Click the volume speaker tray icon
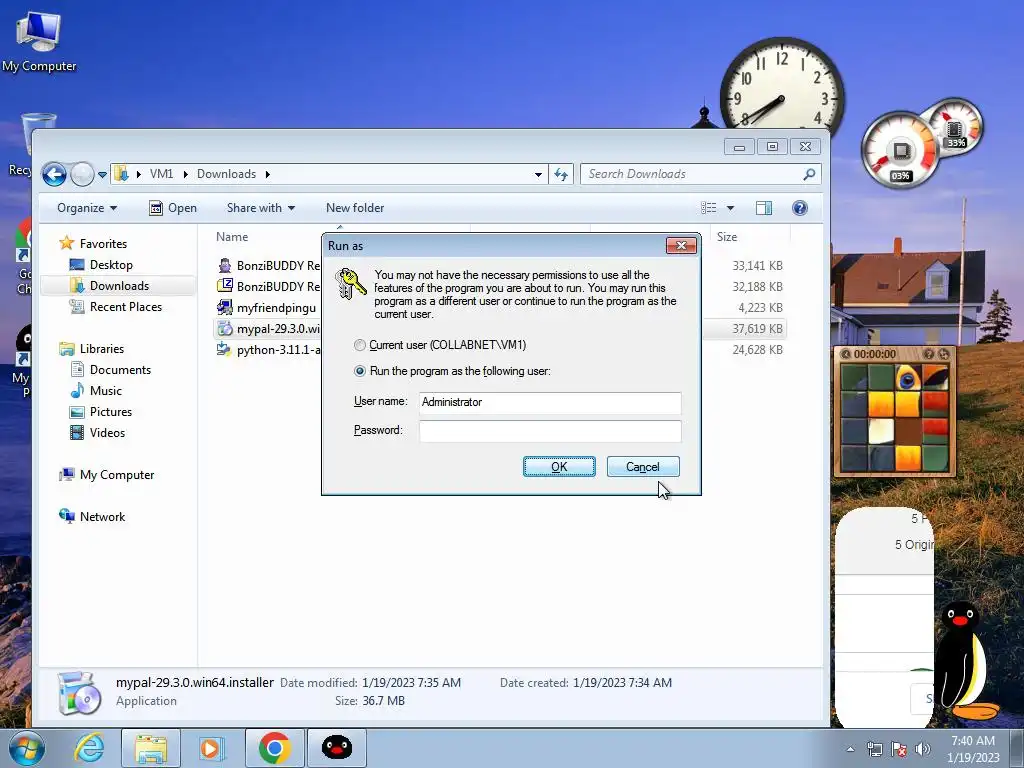 point(922,749)
